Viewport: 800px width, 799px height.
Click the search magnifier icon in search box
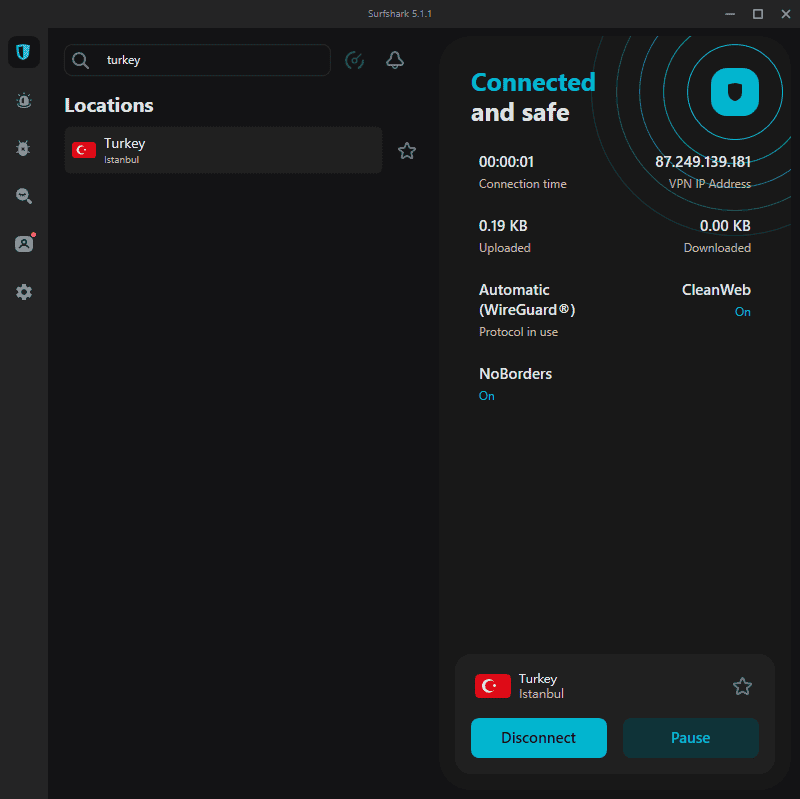80,60
